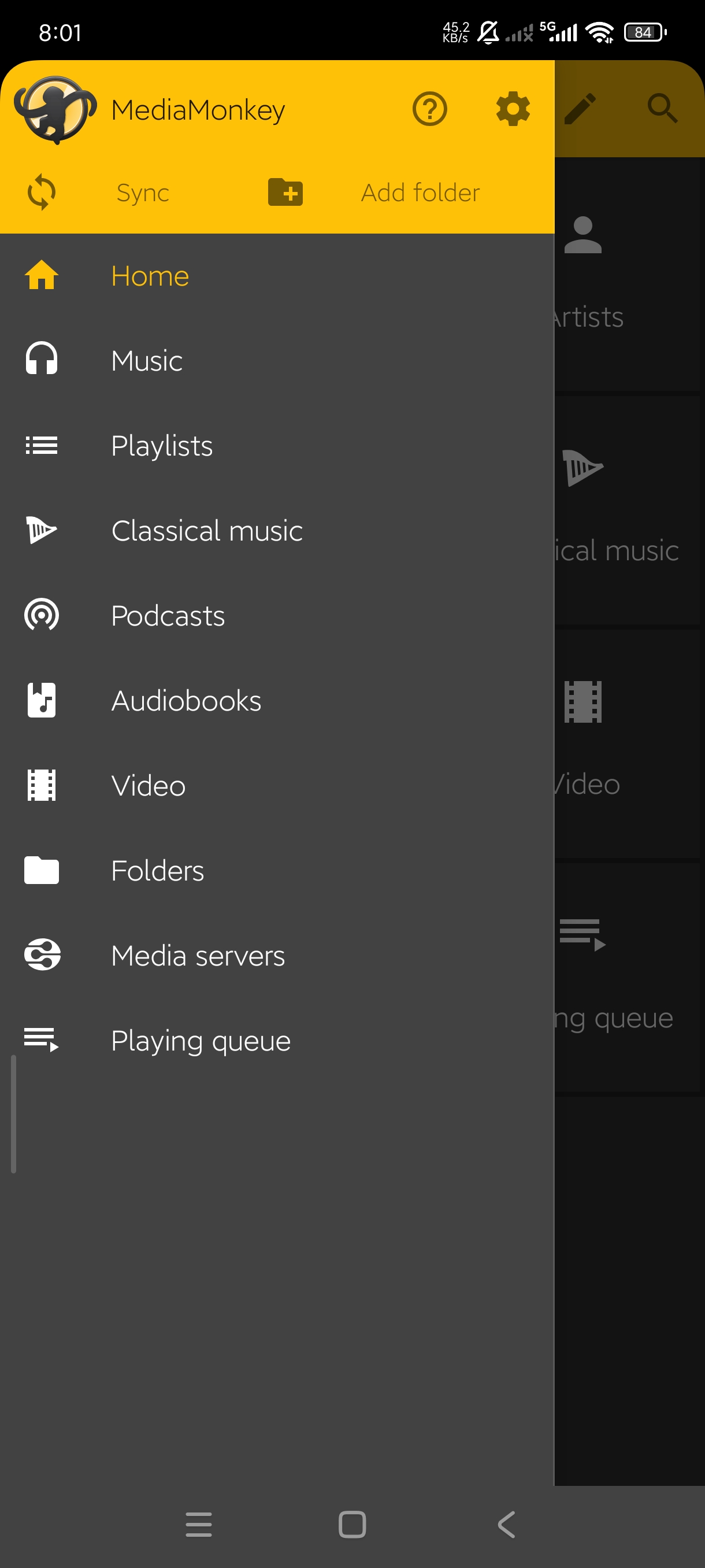The height and width of the screenshot is (1568, 705).
Task: Click the Audiobooks book icon
Action: pyautogui.click(x=42, y=700)
